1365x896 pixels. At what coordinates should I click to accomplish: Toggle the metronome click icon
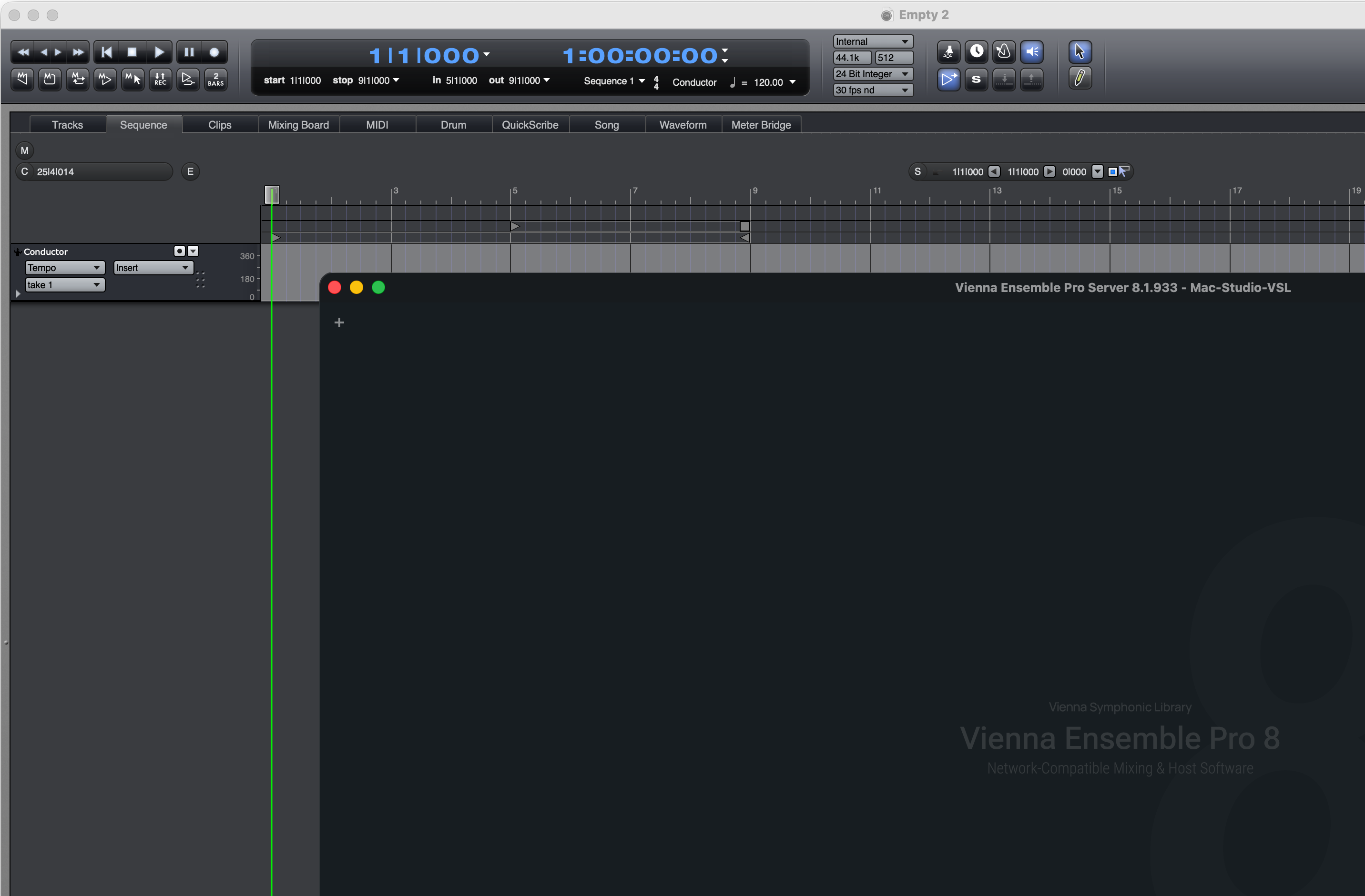click(948, 51)
